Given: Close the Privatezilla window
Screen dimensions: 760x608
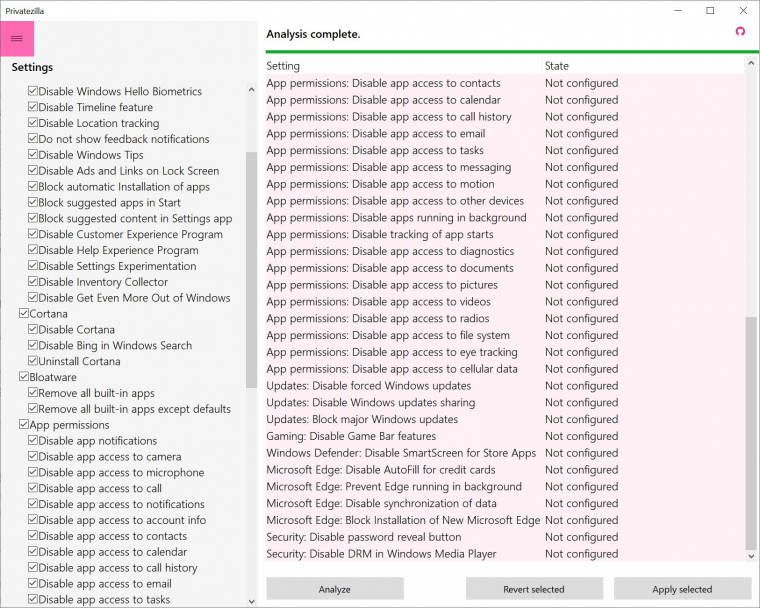Looking at the screenshot, I should pos(739,11).
